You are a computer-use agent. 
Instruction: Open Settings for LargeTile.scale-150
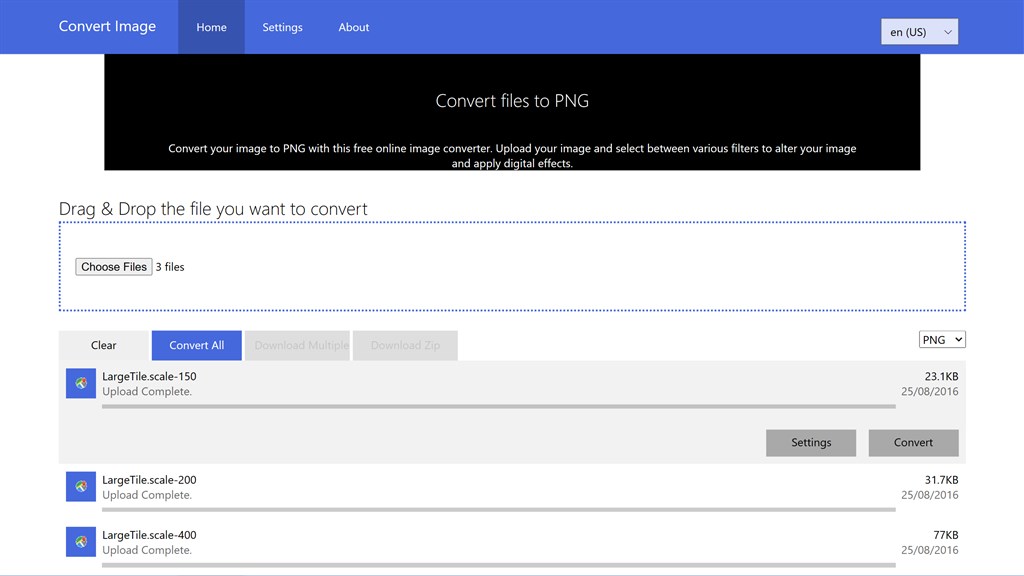tap(811, 442)
